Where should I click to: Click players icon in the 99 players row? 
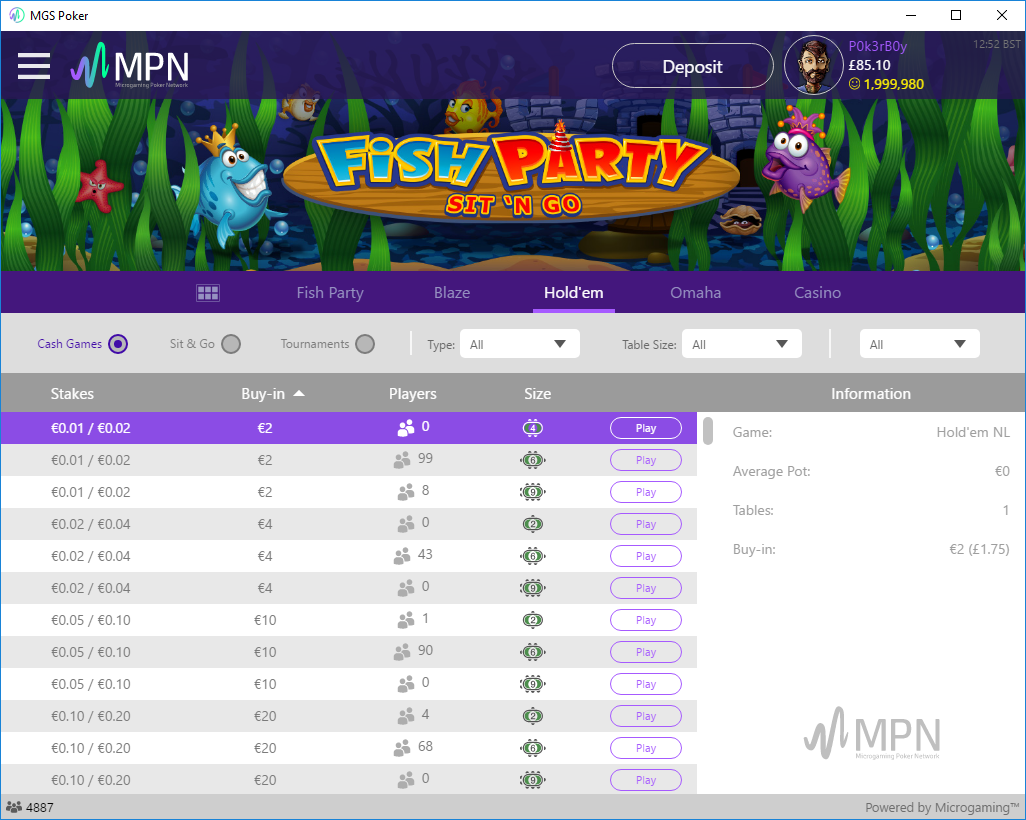[x=402, y=460]
